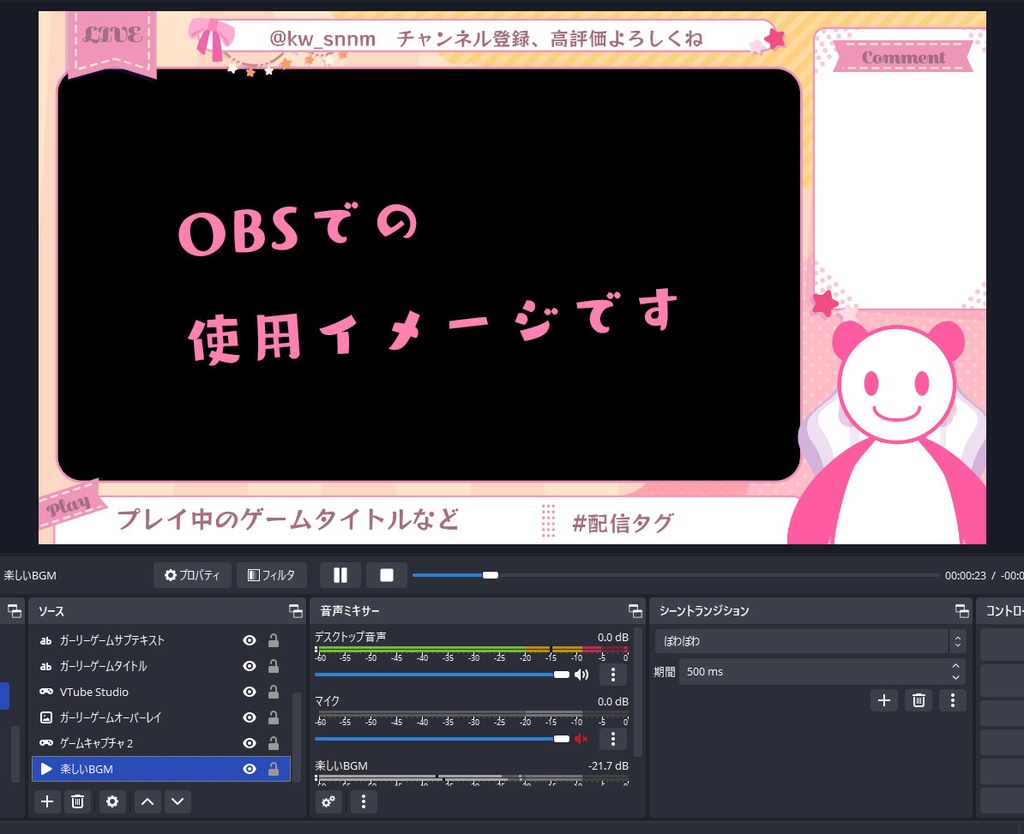Viewport: 1024px width, 834px height.
Task: Select the ガーリーゲームタイトル source
Action: point(118,666)
